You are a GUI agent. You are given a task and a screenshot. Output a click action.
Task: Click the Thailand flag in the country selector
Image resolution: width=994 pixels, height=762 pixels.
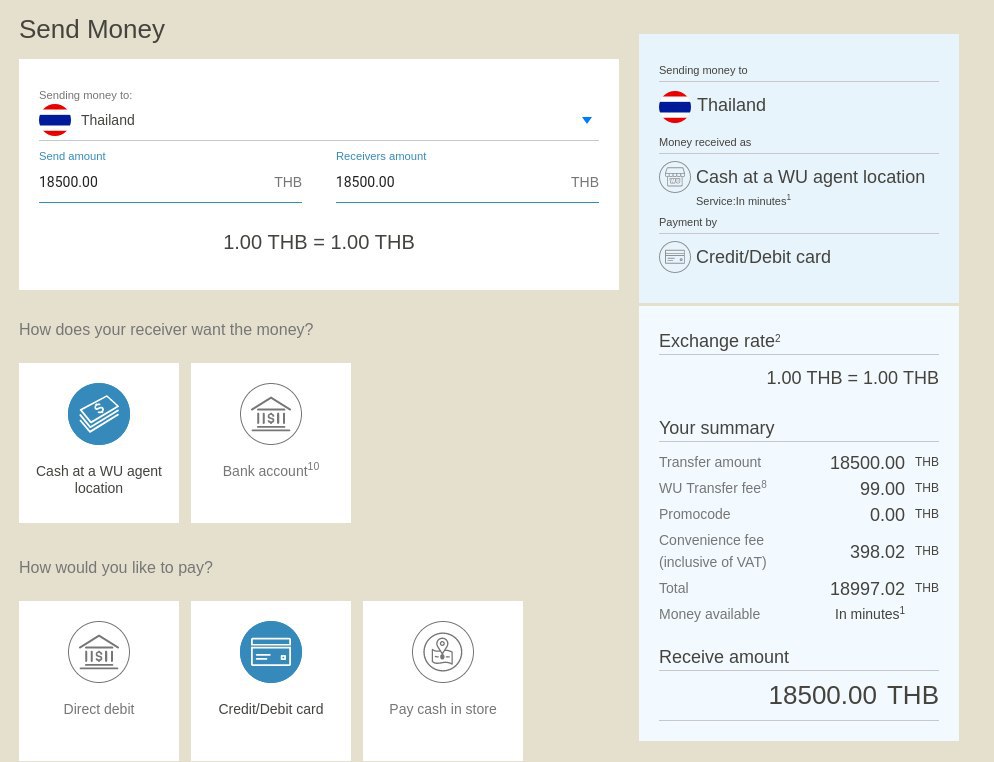[x=55, y=120]
